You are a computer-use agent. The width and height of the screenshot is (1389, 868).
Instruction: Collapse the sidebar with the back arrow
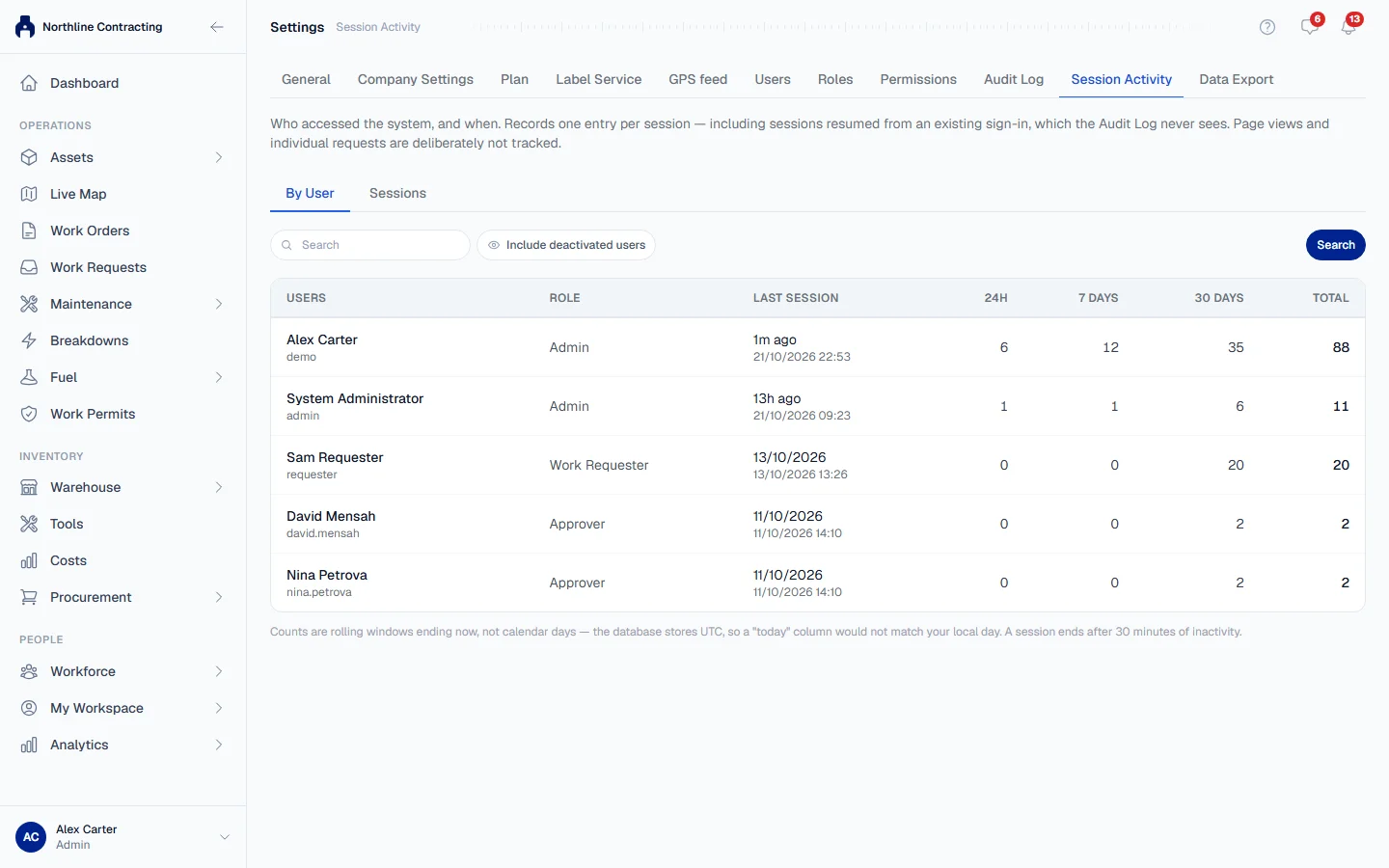pos(217,27)
